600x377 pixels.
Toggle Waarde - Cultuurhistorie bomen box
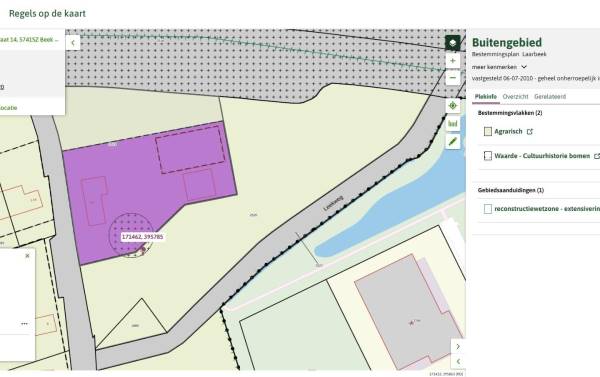(x=488, y=156)
